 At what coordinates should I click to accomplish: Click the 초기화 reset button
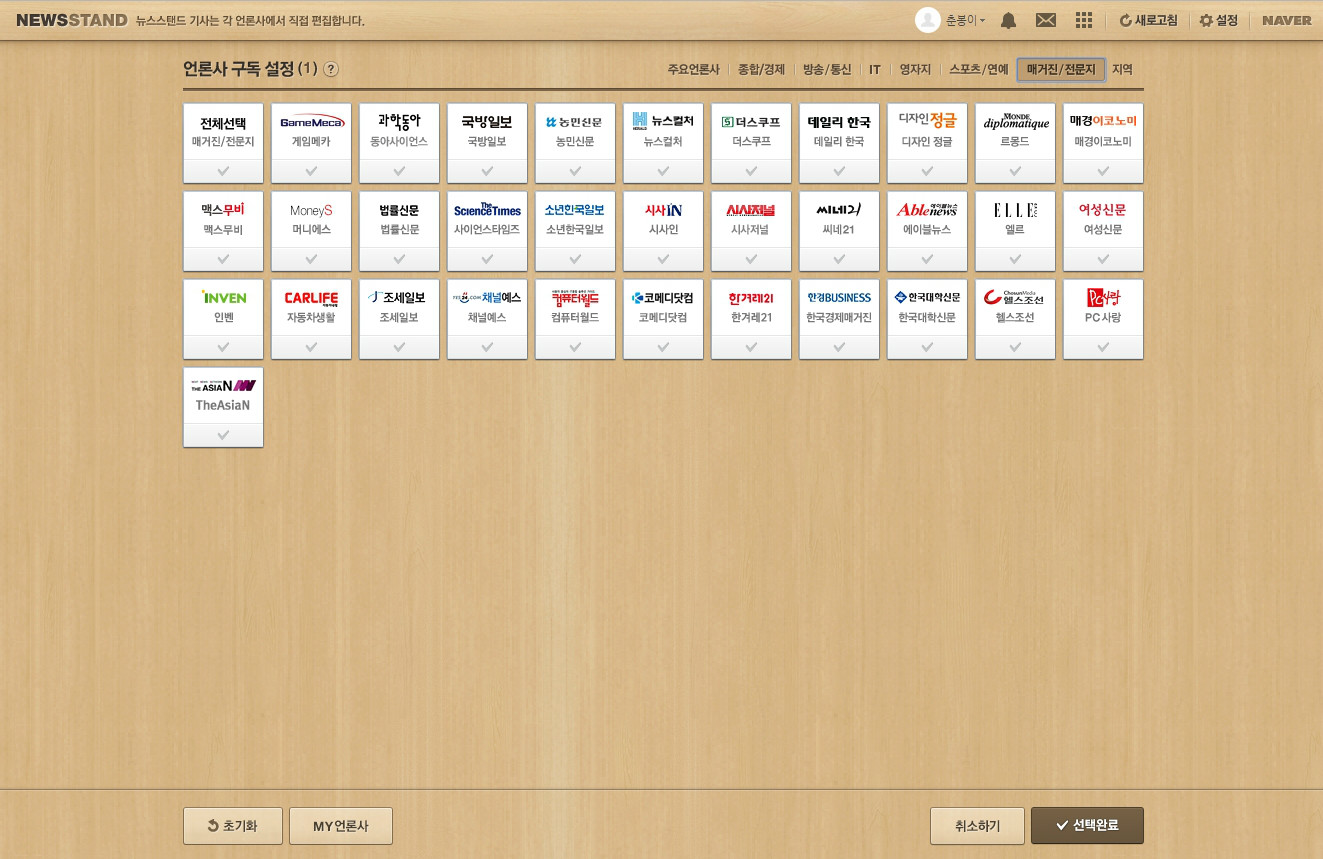[233, 826]
